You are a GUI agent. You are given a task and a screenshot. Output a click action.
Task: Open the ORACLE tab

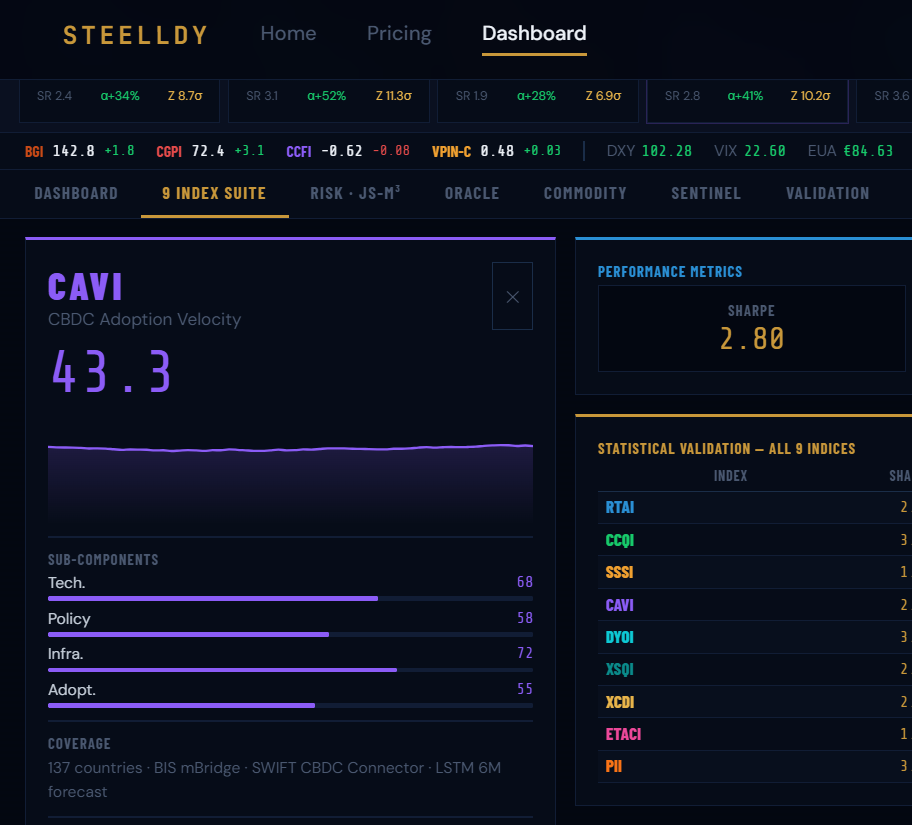coord(472,194)
